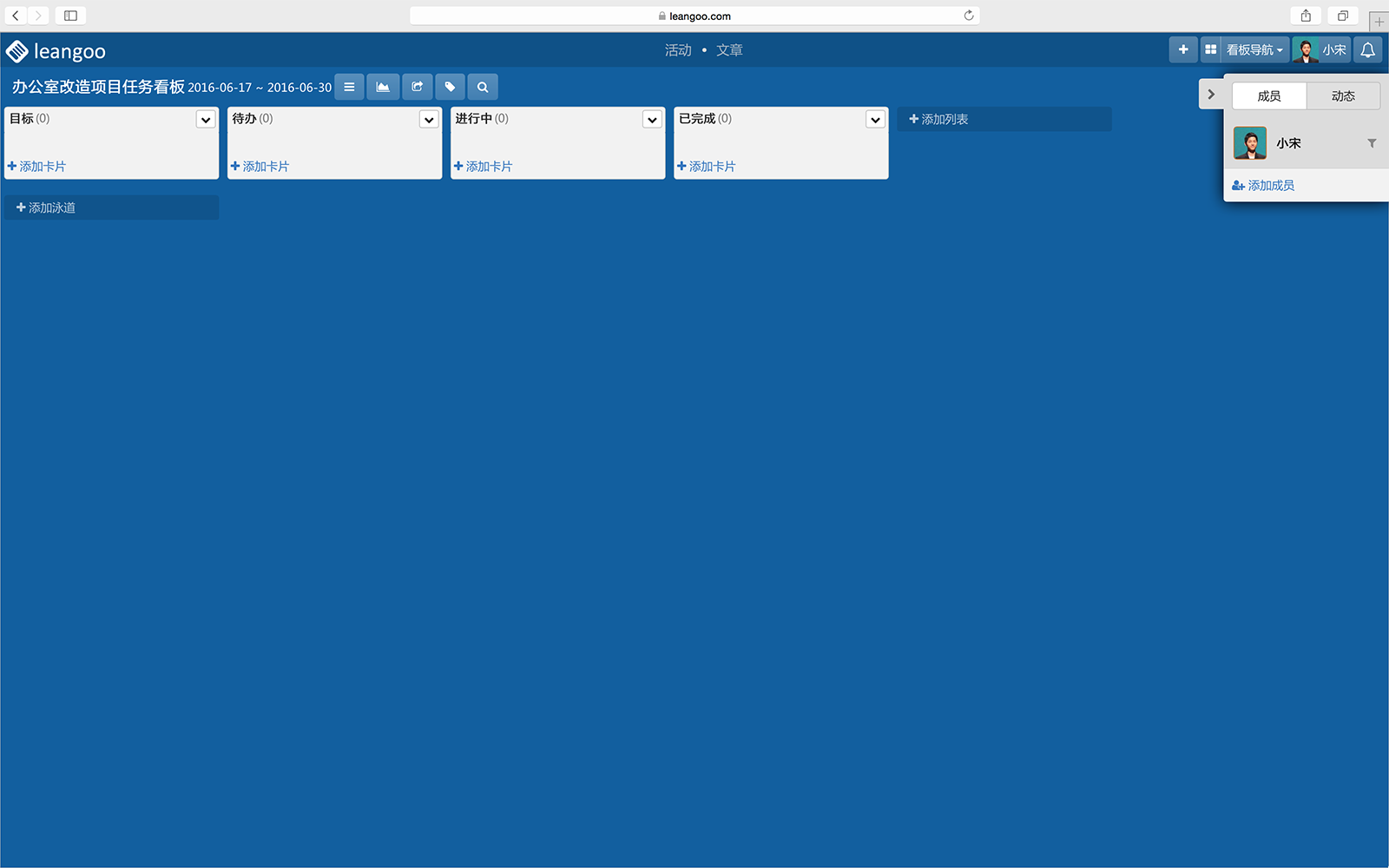This screenshot has height=868, width=1389.
Task: Click the Safari share button
Action: tap(1306, 16)
